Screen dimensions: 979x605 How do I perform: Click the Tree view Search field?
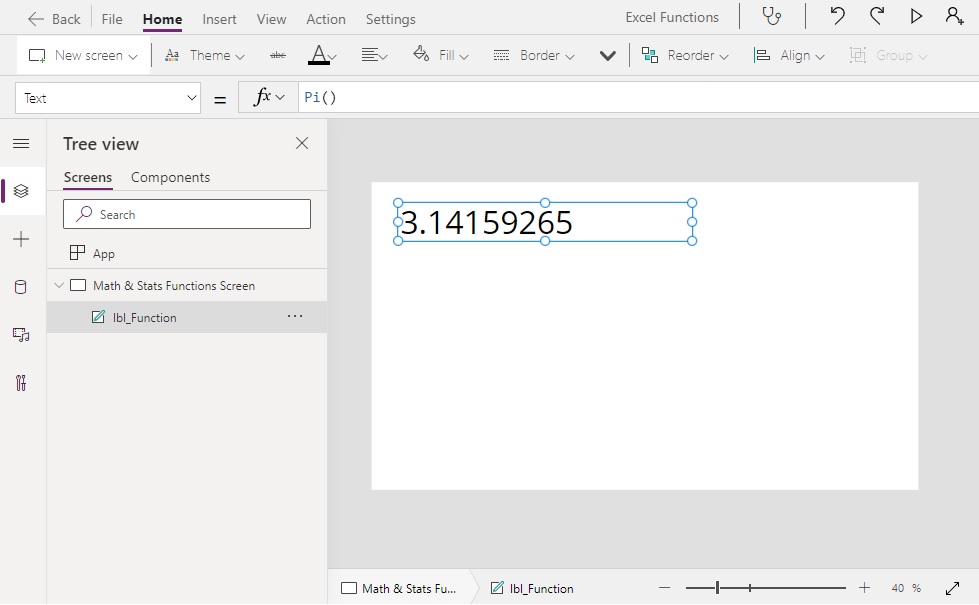(187, 214)
